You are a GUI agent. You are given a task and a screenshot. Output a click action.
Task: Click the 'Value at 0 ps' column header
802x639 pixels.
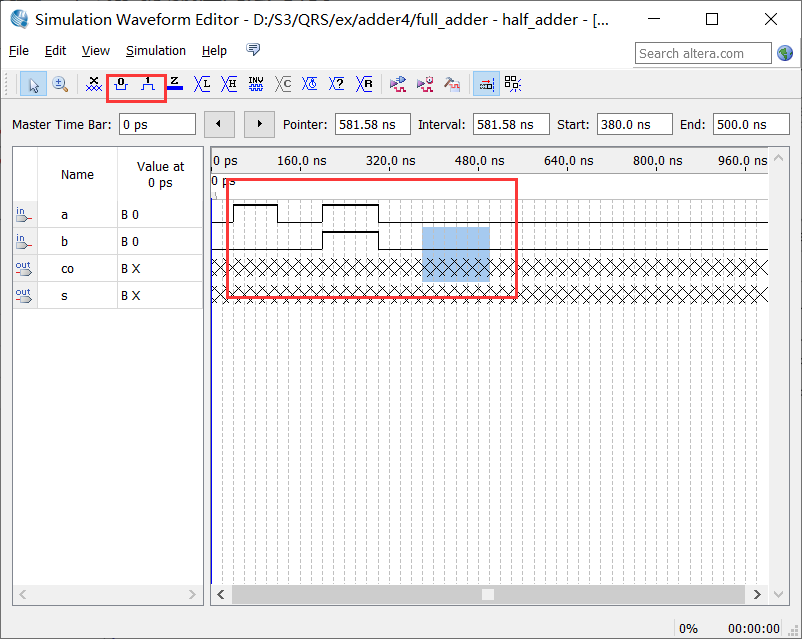tap(160, 174)
